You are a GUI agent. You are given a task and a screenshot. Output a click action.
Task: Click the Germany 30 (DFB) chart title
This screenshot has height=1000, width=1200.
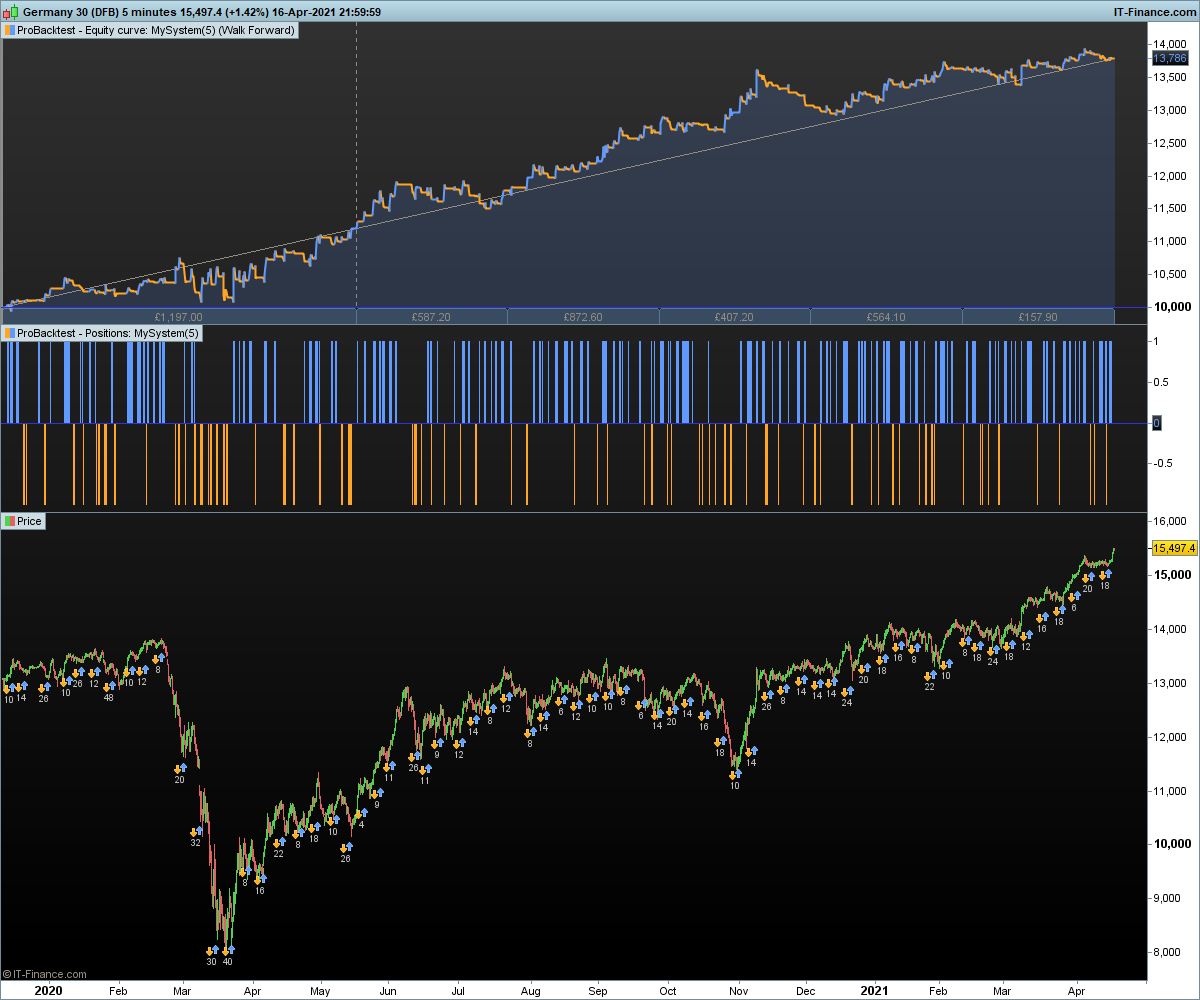(69, 11)
